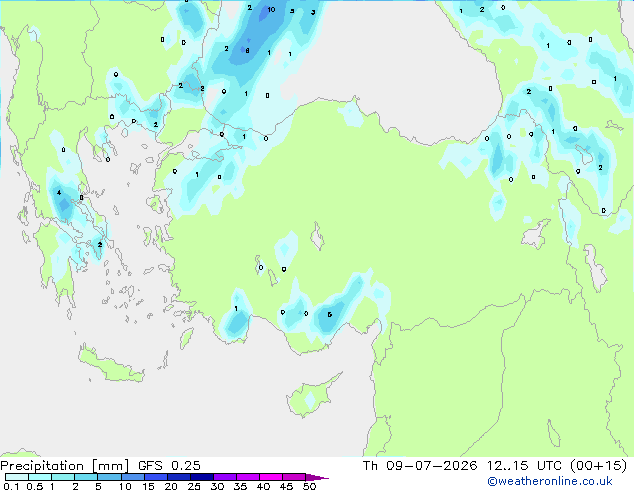Click the 'Th 09-07-2026' date text
Screen dimensions: 634x490
420,466
